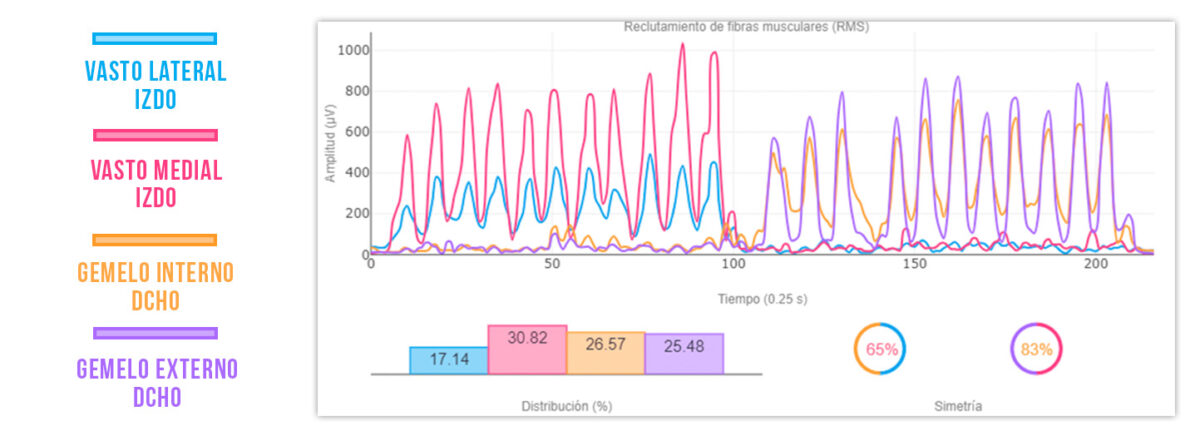Click the chart title Reclutamiento de fibras musculares
Viewport: 1200px width, 436px height.
pos(746,27)
